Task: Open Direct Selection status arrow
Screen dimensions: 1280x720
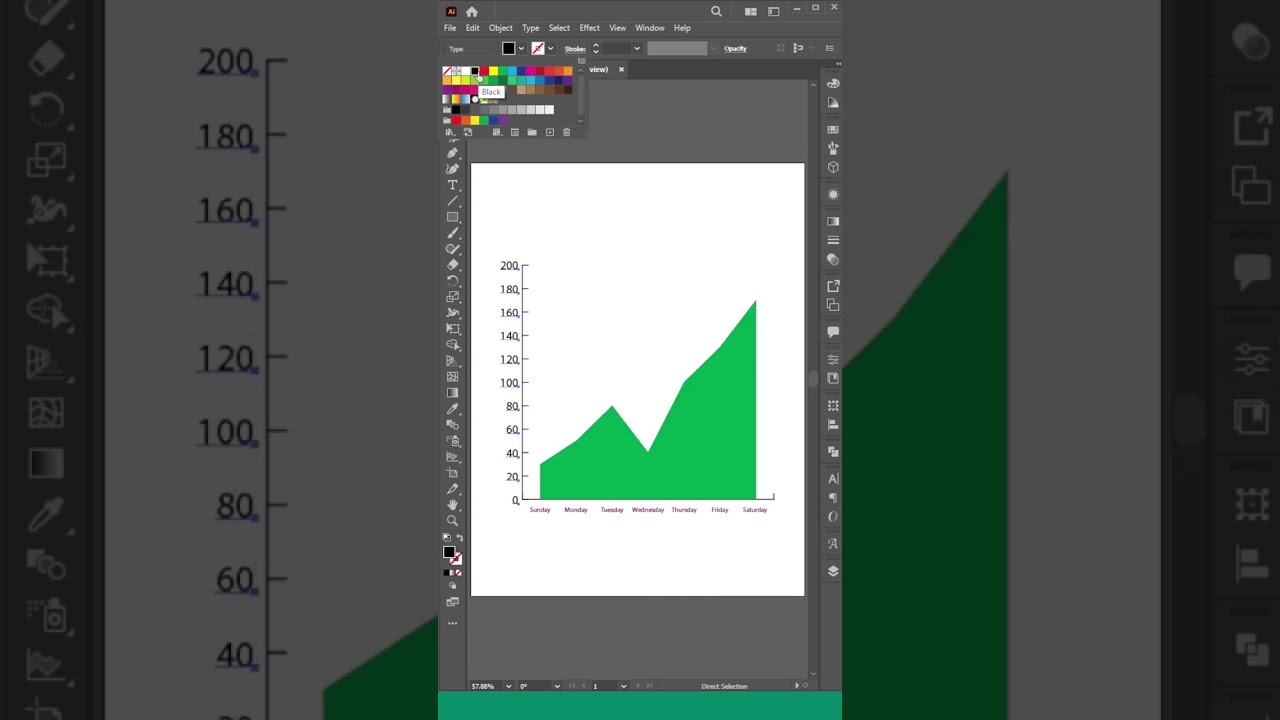Action: coord(797,686)
